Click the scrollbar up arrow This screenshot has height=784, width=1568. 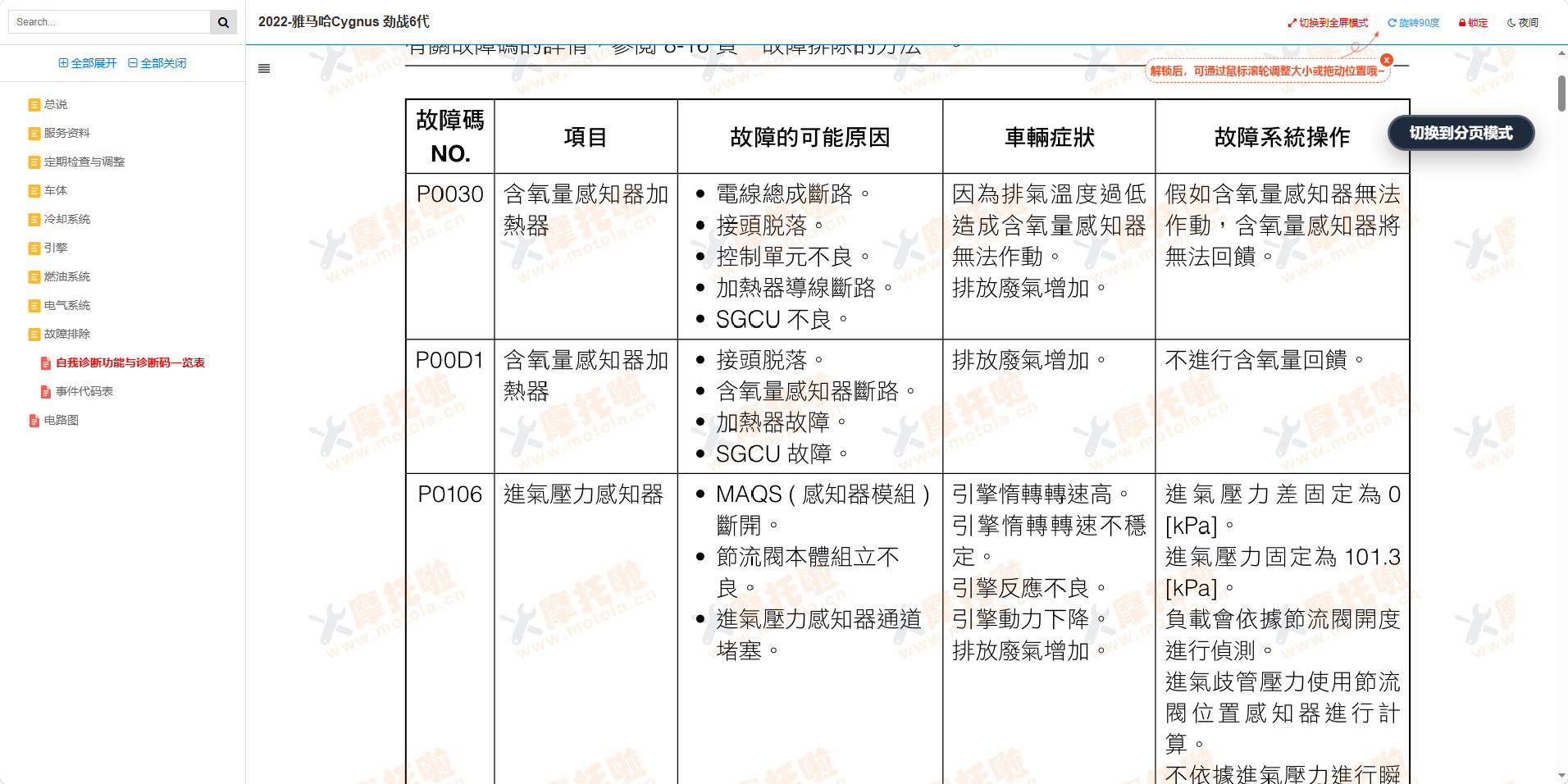coord(1561,53)
